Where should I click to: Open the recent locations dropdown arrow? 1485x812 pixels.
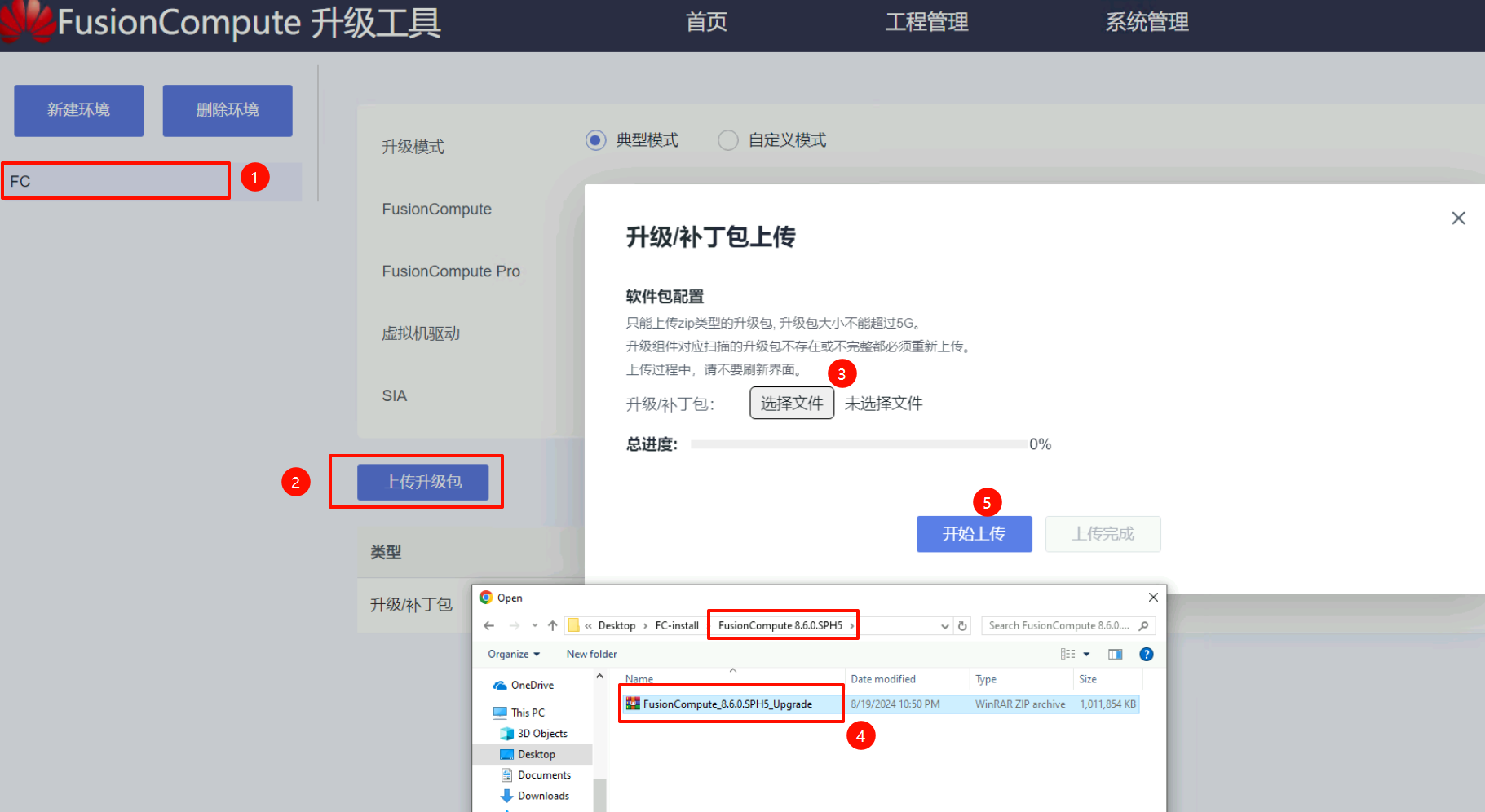point(534,626)
